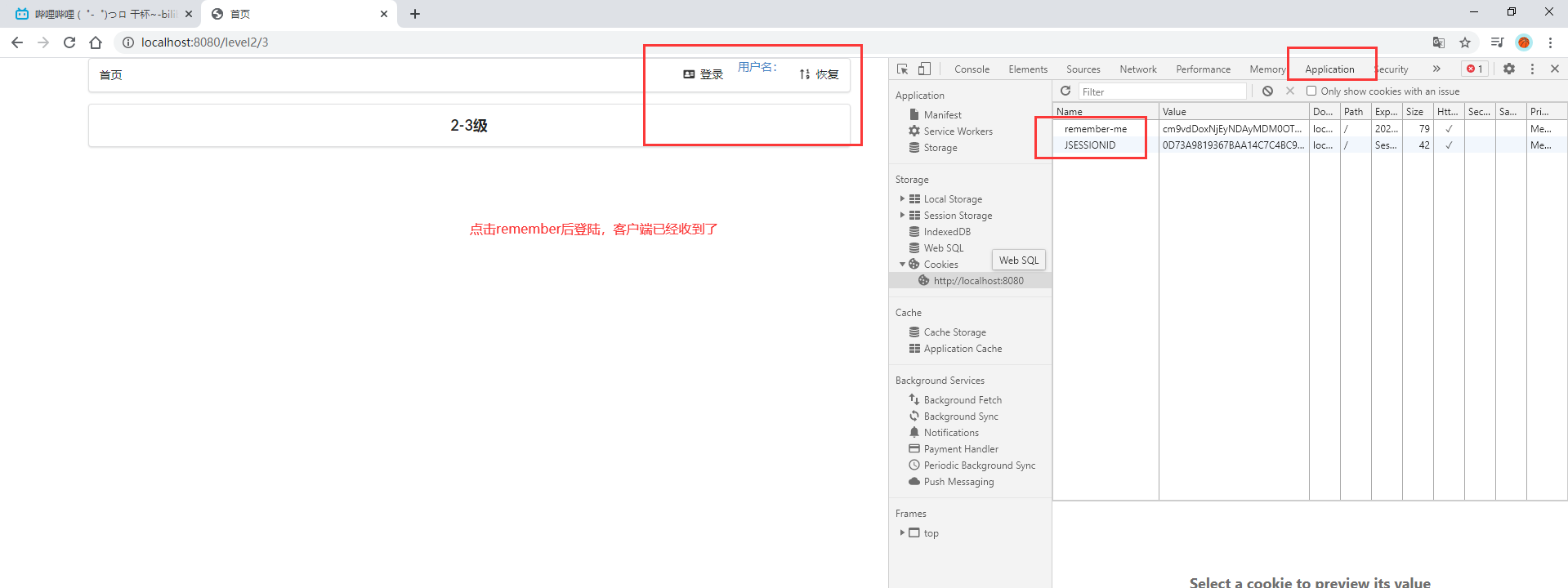
Task: Open the Chrome three-dot menu
Action: [x=1550, y=42]
